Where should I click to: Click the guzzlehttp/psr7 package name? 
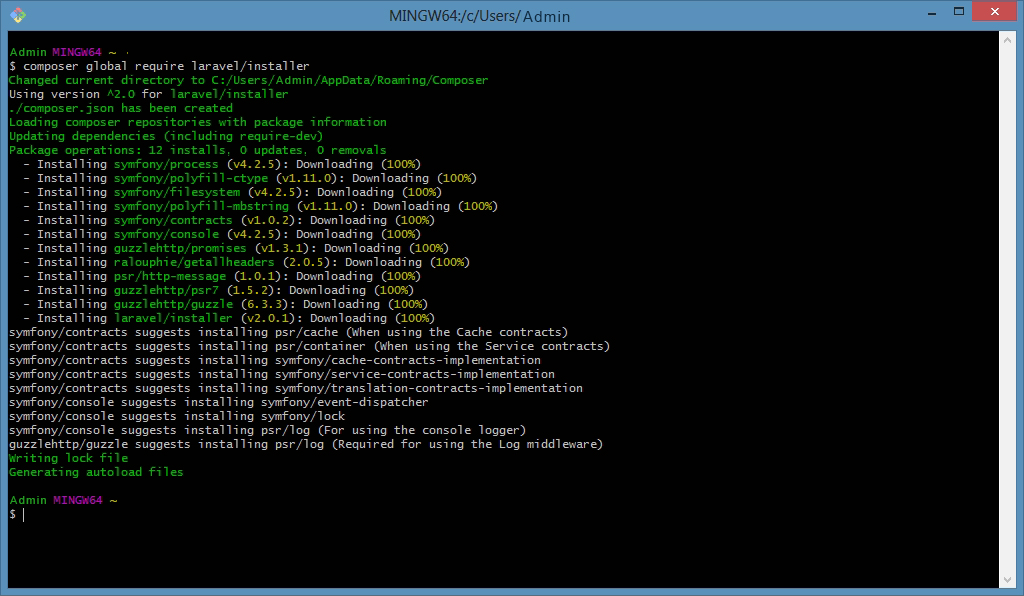click(x=166, y=290)
